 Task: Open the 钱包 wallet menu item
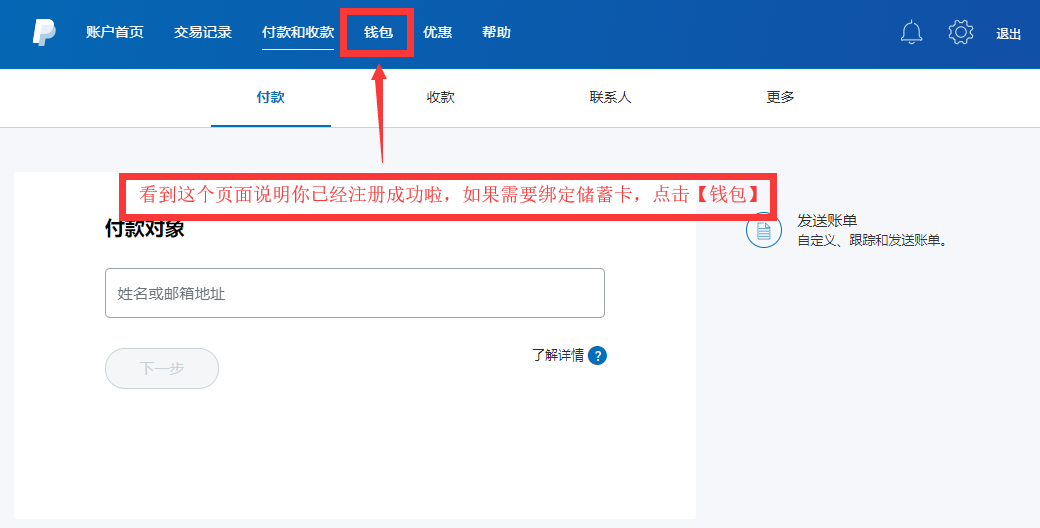[378, 33]
